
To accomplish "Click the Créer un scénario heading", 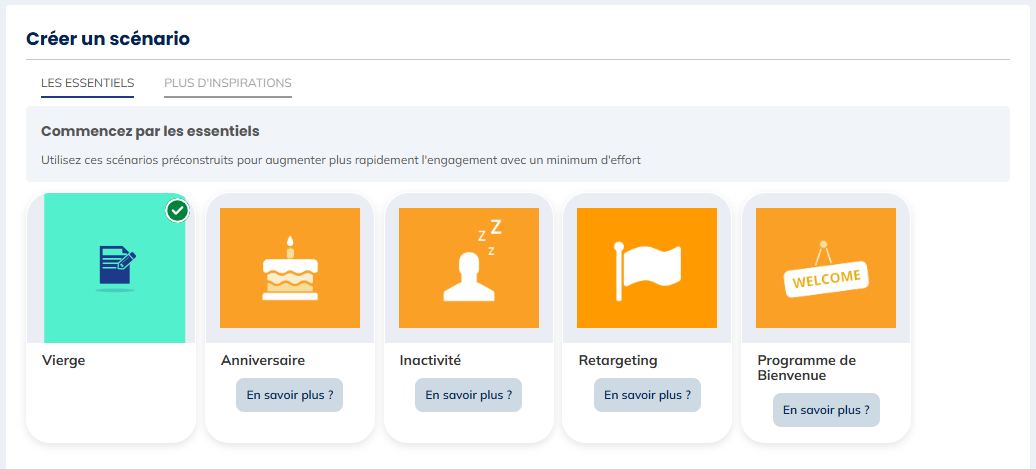I will tap(108, 39).
